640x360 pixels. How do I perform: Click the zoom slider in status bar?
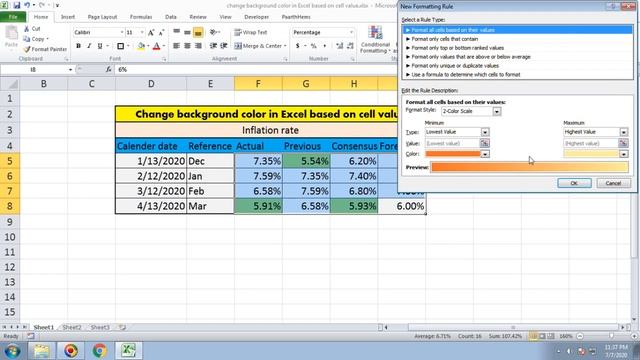click(611, 336)
